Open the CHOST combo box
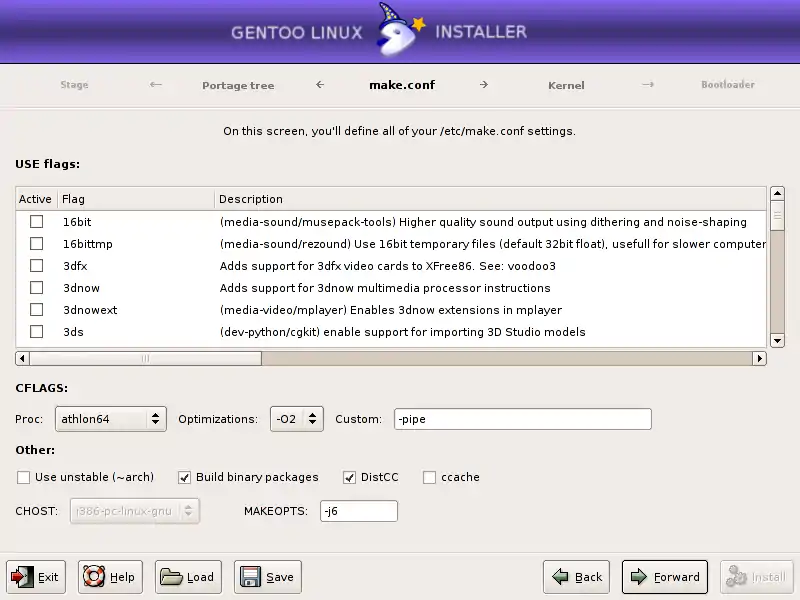Image resolution: width=800 pixels, height=600 pixels. click(x=135, y=511)
